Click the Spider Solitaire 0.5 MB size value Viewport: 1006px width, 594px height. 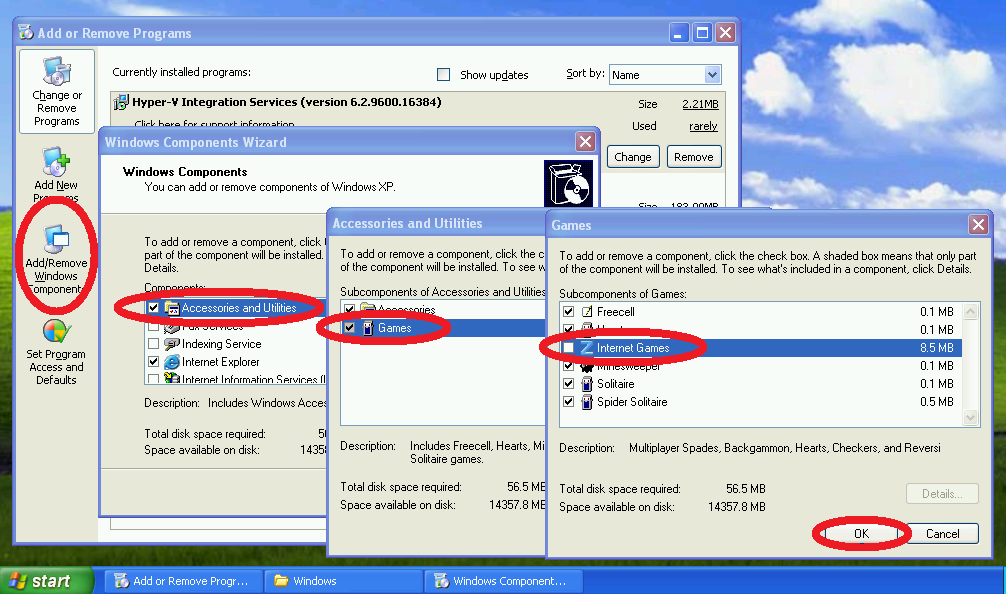[937, 402]
